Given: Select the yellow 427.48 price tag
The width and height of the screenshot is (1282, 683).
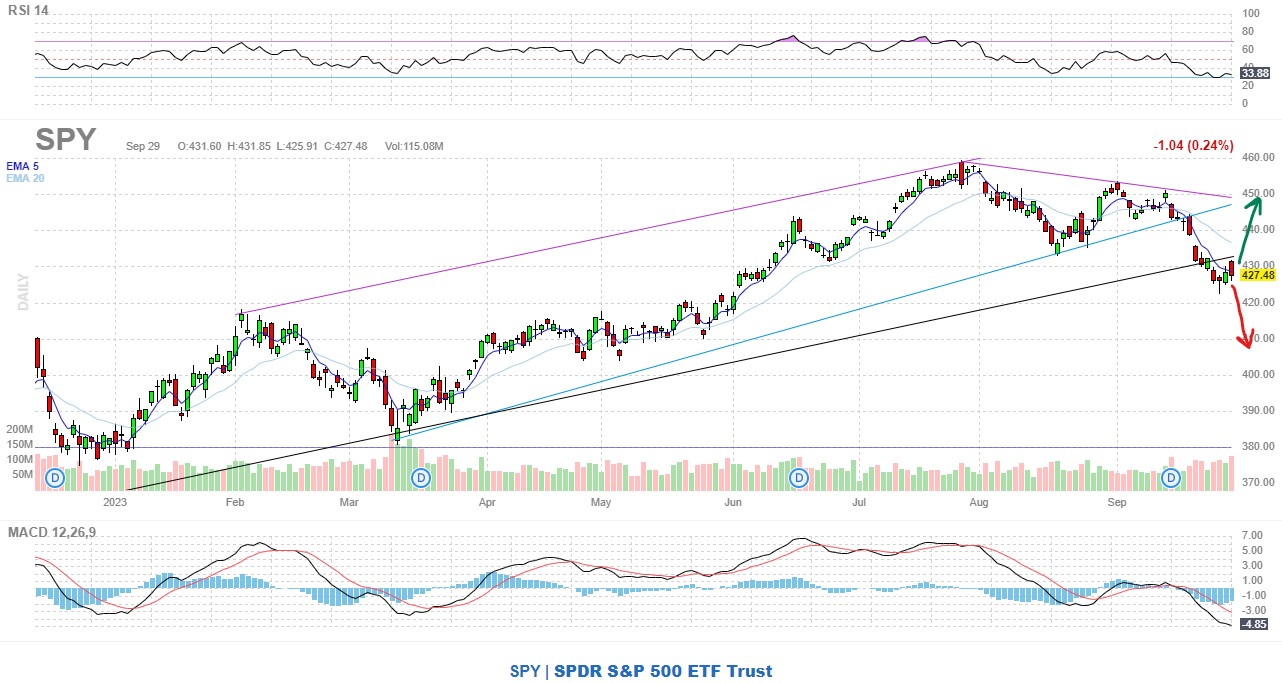Looking at the screenshot, I should pos(1256,275).
